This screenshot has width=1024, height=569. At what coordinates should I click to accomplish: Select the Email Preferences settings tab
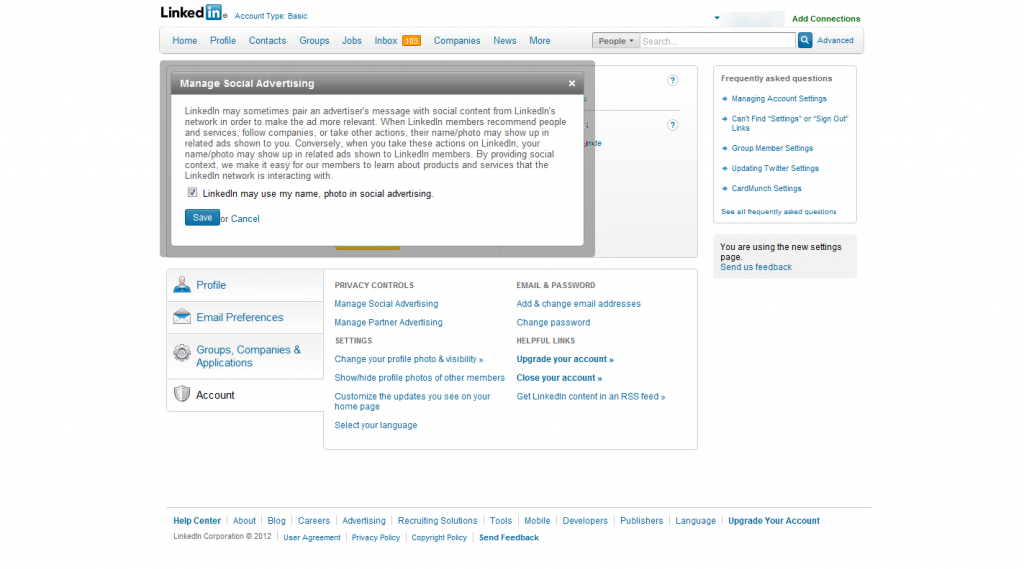[245, 317]
